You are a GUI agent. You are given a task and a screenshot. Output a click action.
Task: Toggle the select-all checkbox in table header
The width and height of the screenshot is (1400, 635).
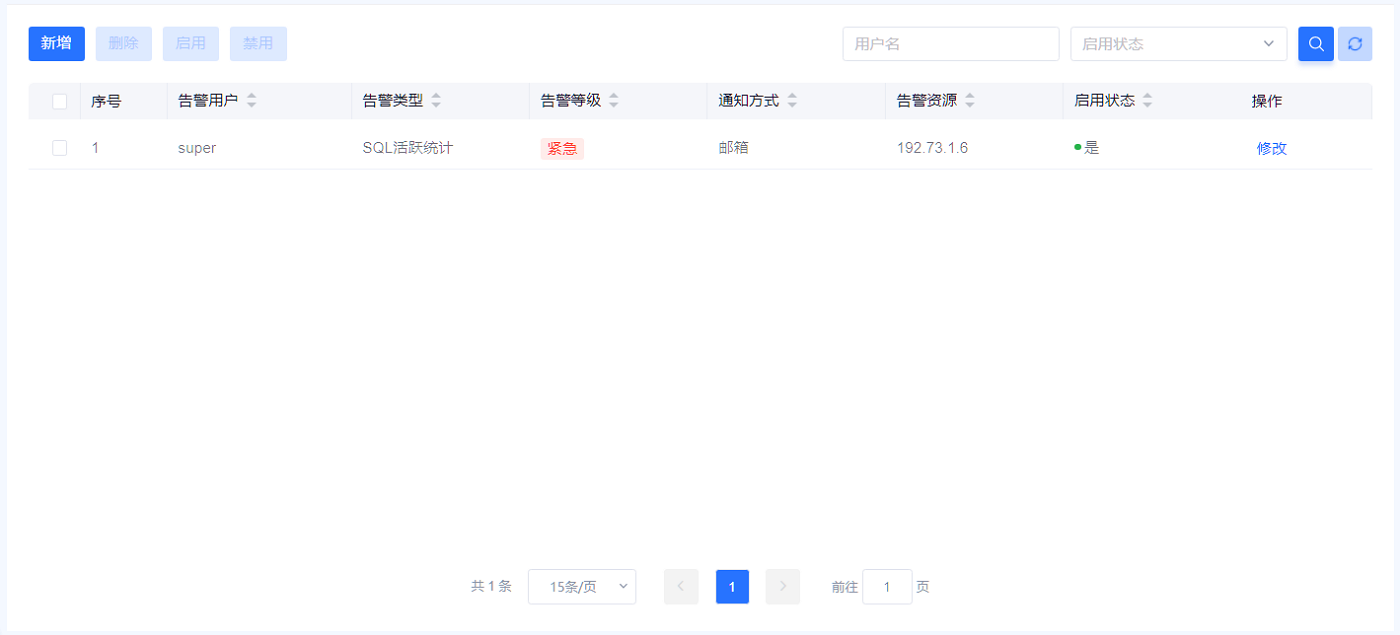pos(60,101)
